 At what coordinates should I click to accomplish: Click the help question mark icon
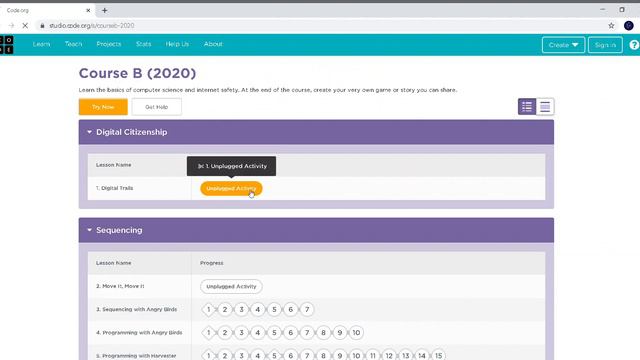point(634,45)
